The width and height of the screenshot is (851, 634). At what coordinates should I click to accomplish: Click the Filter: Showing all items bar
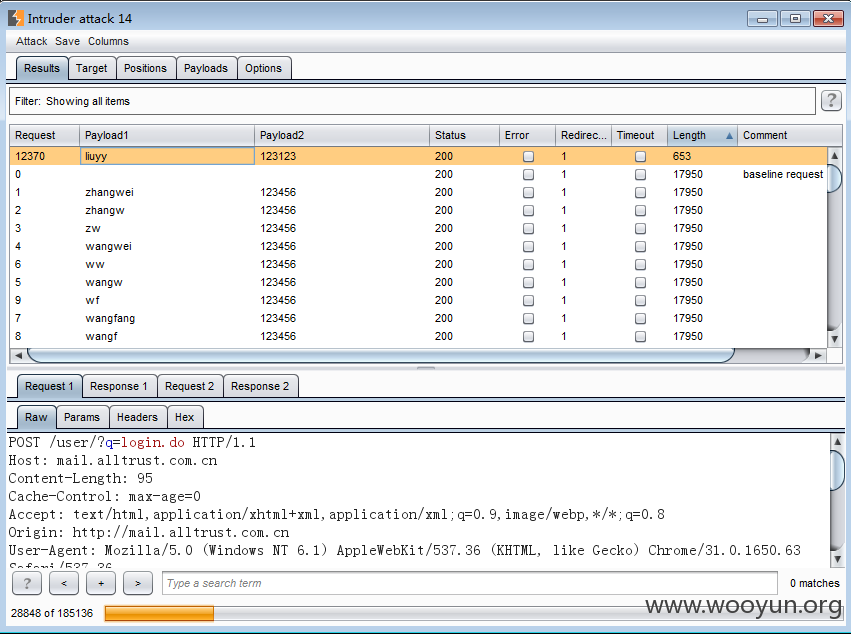tap(412, 101)
